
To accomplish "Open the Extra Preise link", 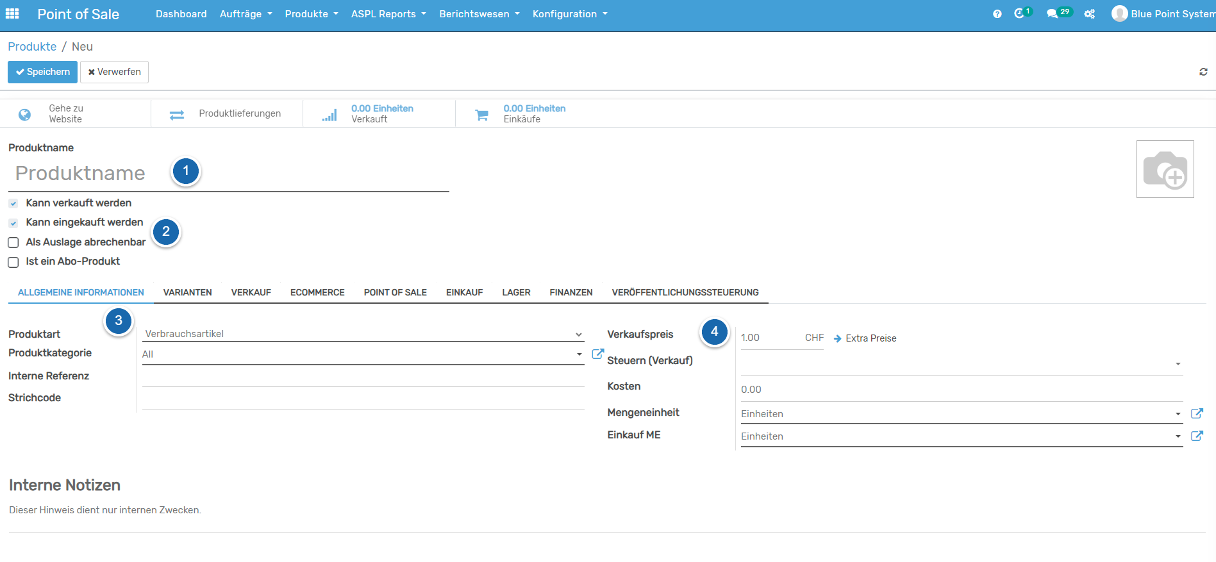I will click(865, 338).
